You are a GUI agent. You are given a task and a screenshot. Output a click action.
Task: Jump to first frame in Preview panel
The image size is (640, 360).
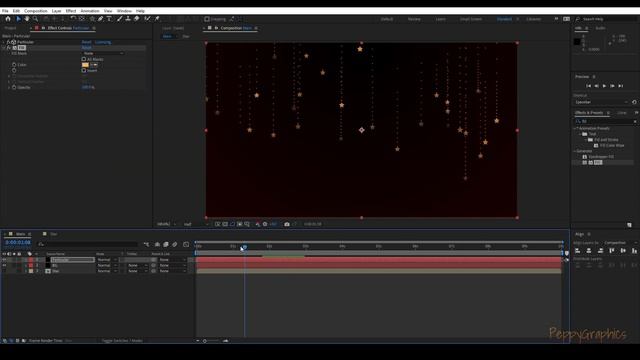point(589,86)
